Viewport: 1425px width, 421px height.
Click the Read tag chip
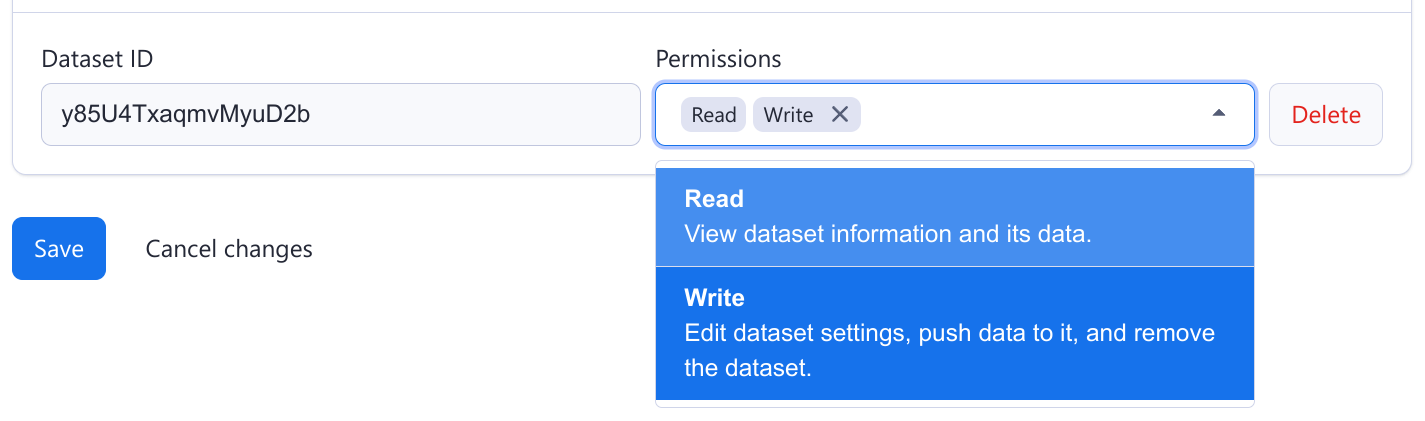click(714, 115)
